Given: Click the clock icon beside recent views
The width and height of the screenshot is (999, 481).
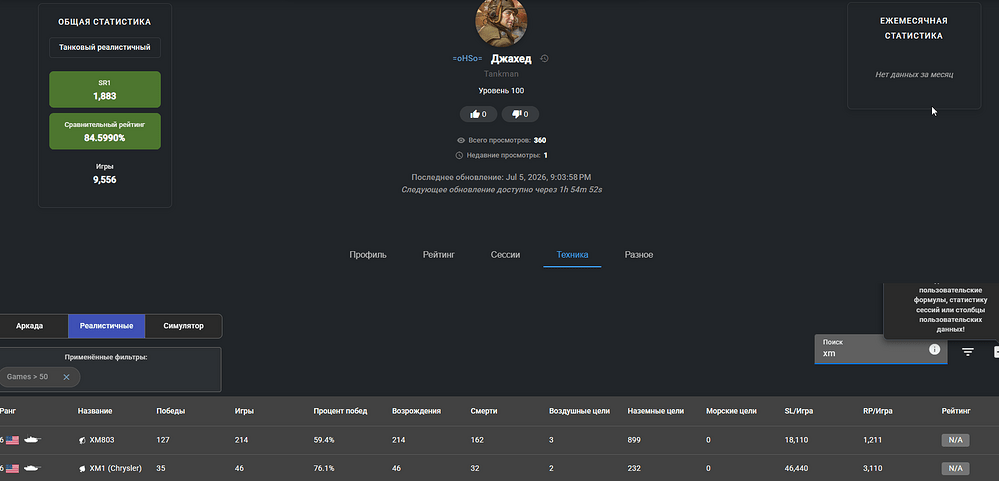Looking at the screenshot, I should [x=459, y=155].
